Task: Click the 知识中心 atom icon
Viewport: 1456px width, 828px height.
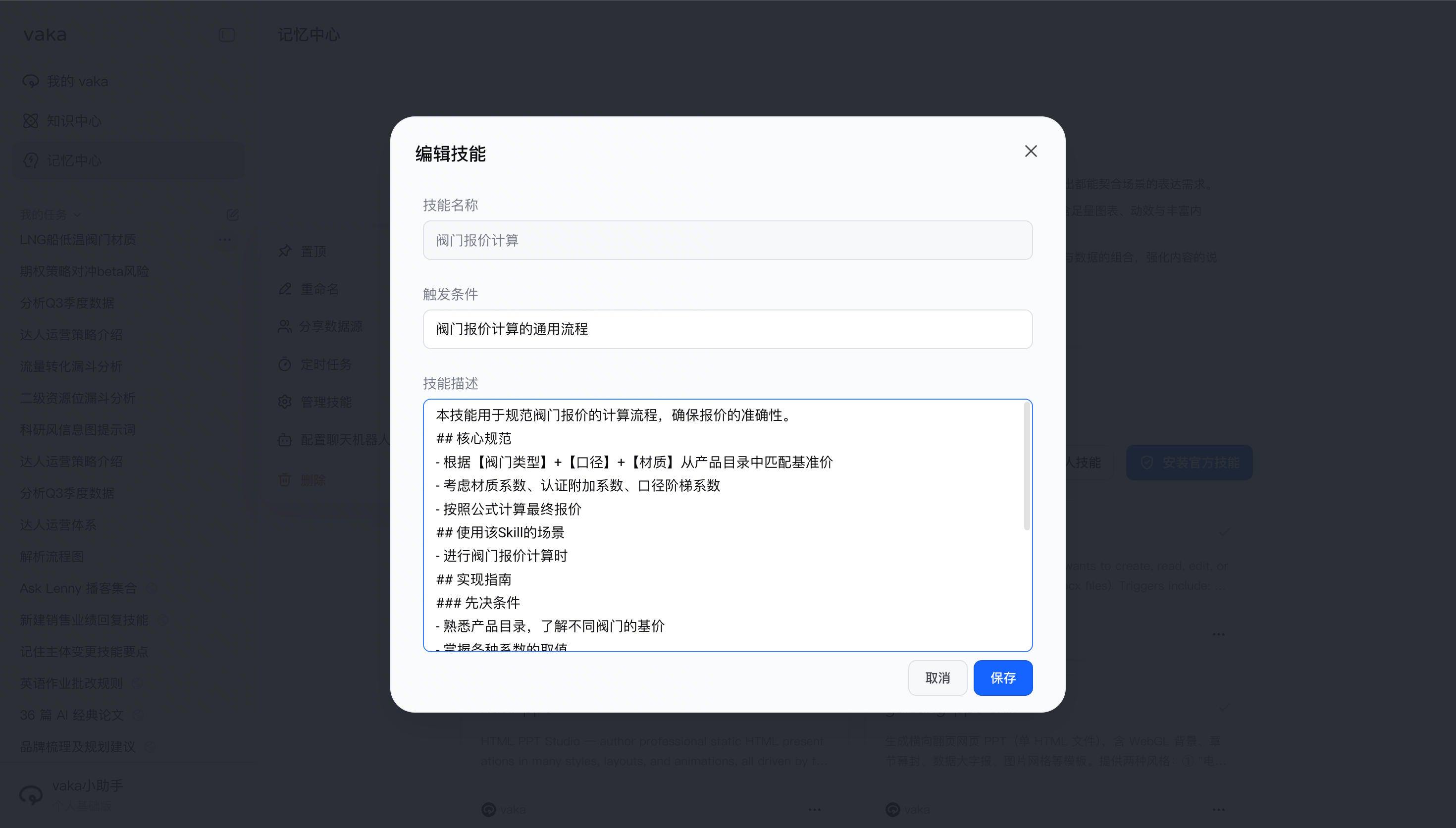Action: click(31, 121)
